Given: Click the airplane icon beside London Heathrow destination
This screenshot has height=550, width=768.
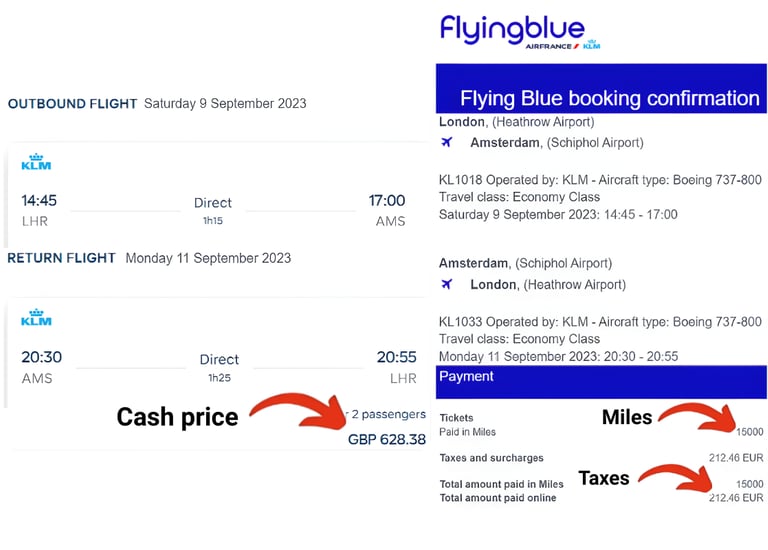Looking at the screenshot, I should click(x=447, y=284).
